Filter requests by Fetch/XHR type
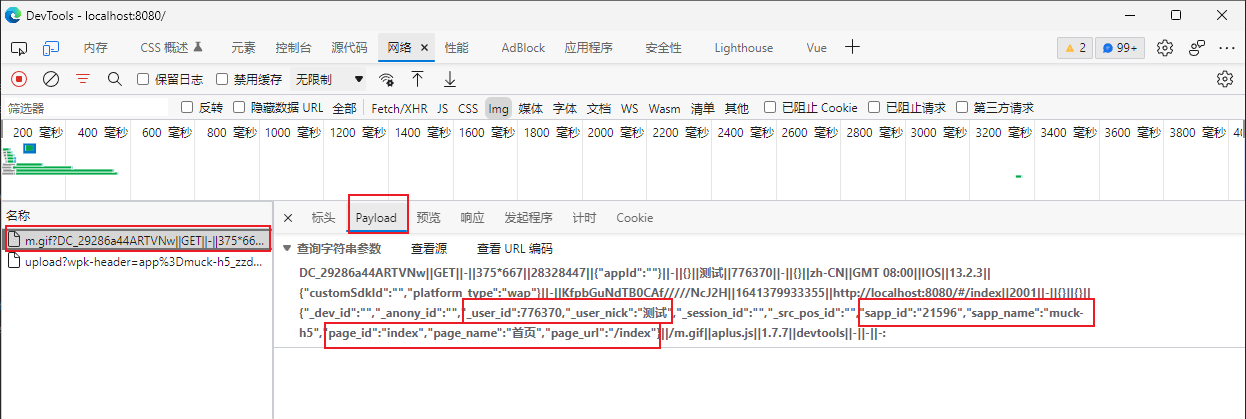1246x419 pixels. coord(399,108)
